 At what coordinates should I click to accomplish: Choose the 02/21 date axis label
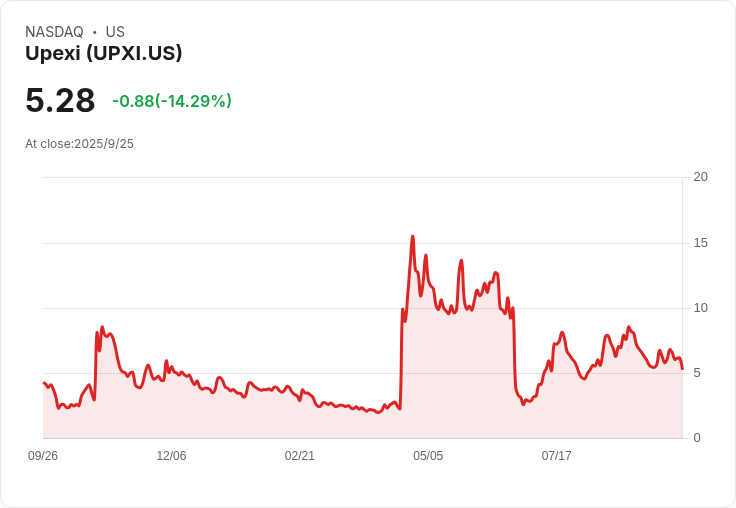point(299,456)
